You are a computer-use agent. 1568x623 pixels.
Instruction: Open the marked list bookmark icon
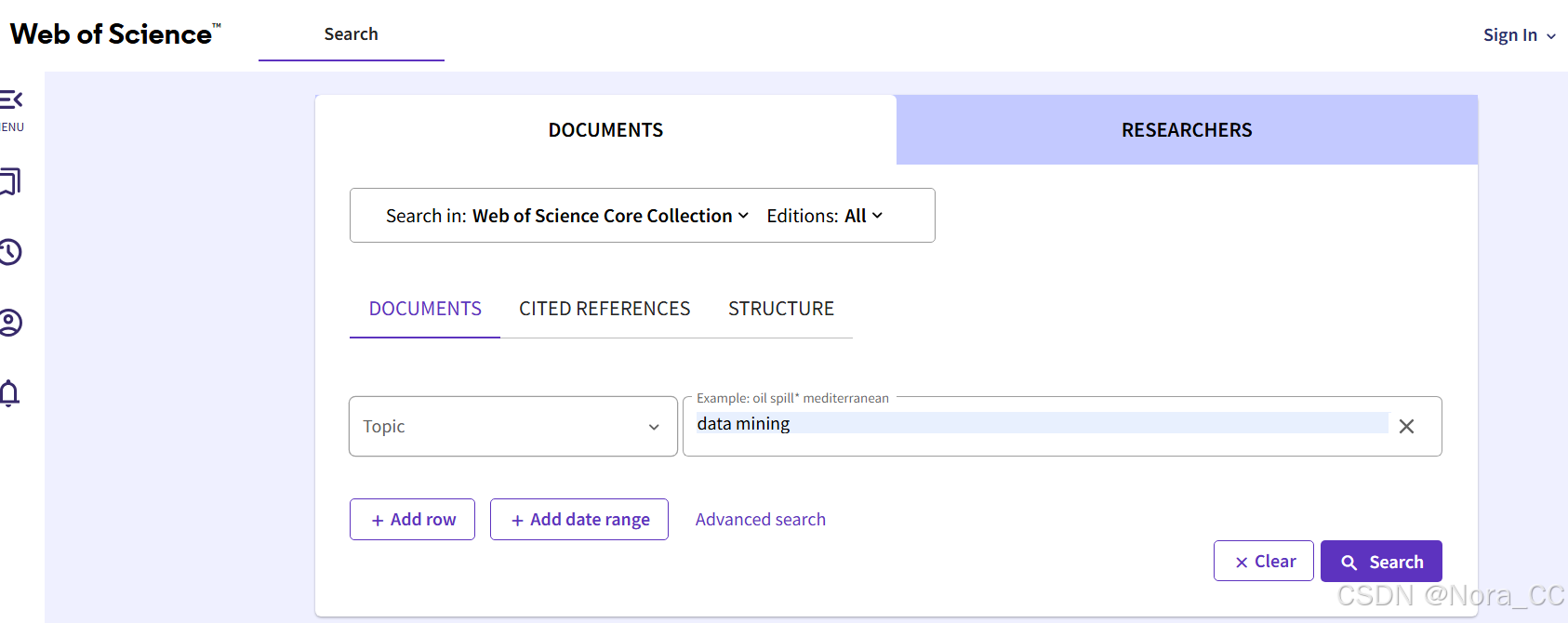tap(10, 181)
